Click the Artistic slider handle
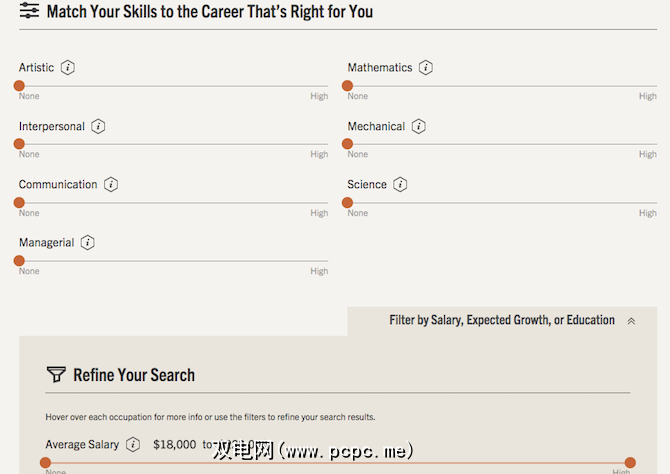This screenshot has width=670, height=474. (x=19, y=86)
